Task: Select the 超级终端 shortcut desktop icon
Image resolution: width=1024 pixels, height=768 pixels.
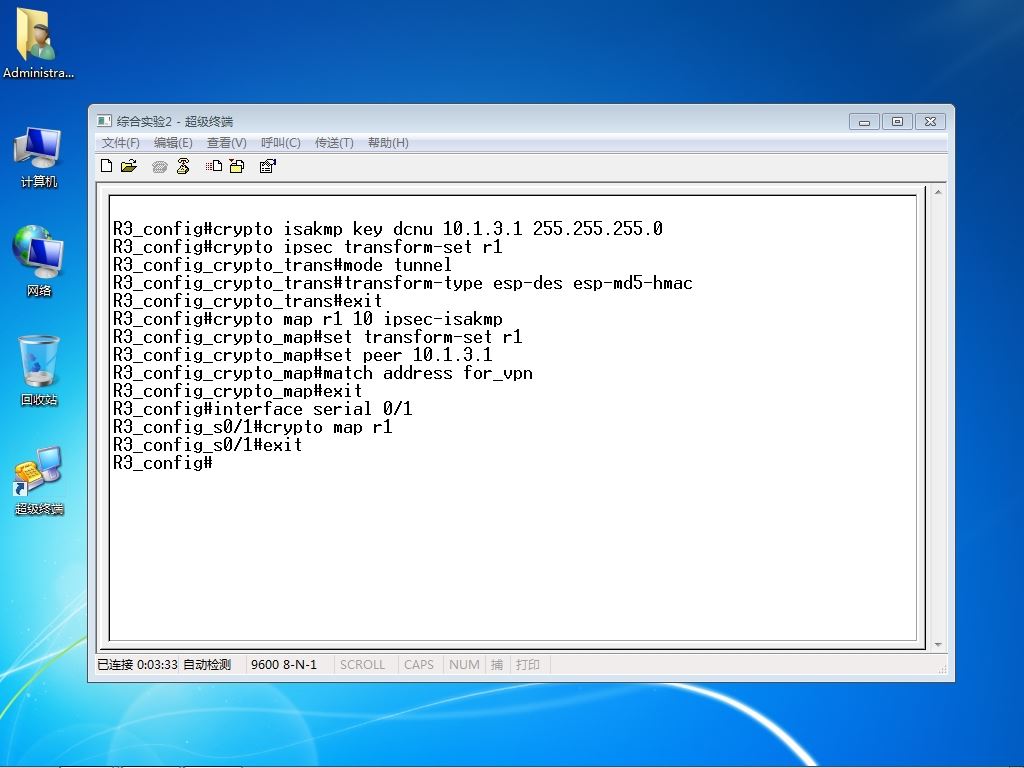Action: 39,481
